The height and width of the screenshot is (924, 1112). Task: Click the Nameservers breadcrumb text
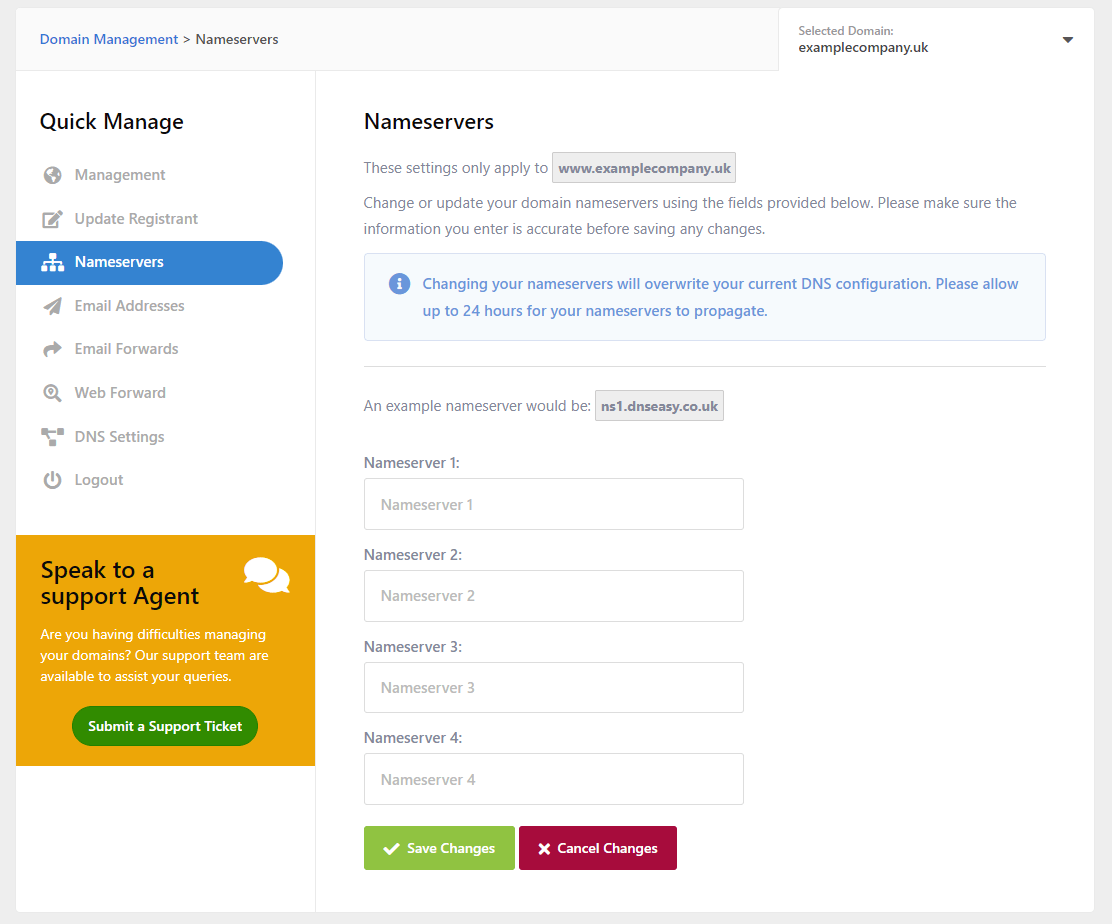tap(237, 40)
